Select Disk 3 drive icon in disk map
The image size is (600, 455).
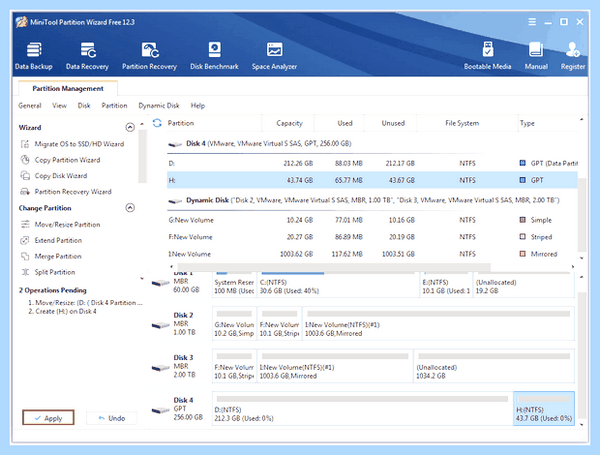[160, 368]
